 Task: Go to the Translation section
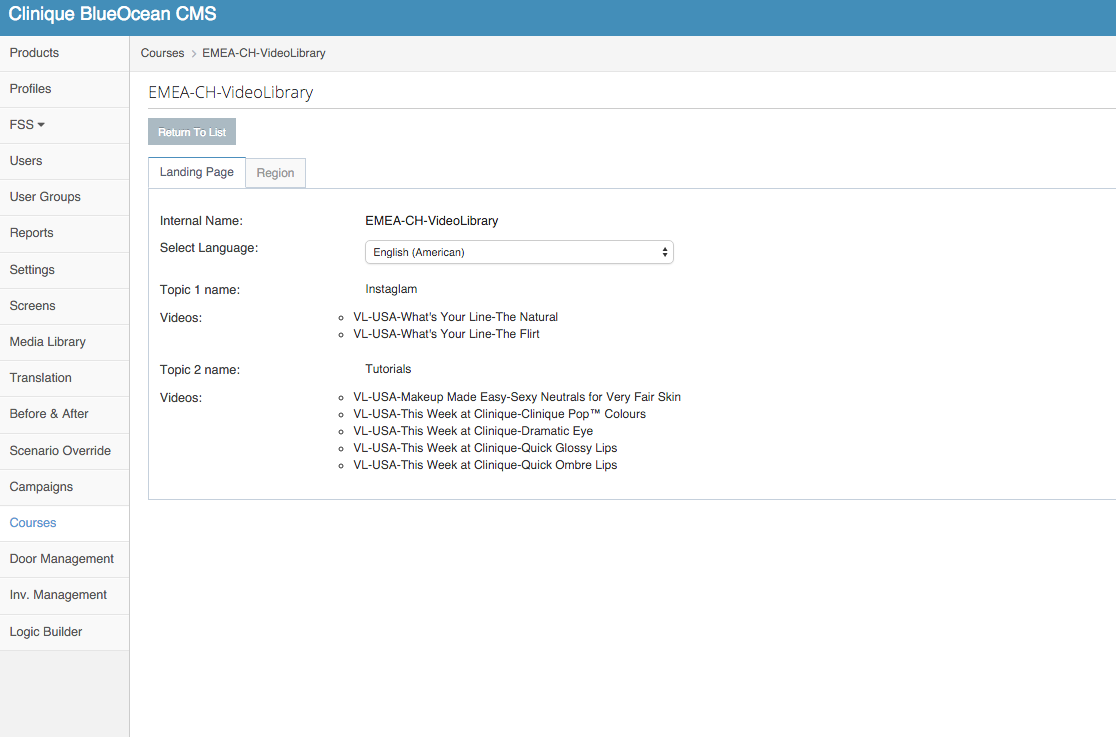coord(64,378)
